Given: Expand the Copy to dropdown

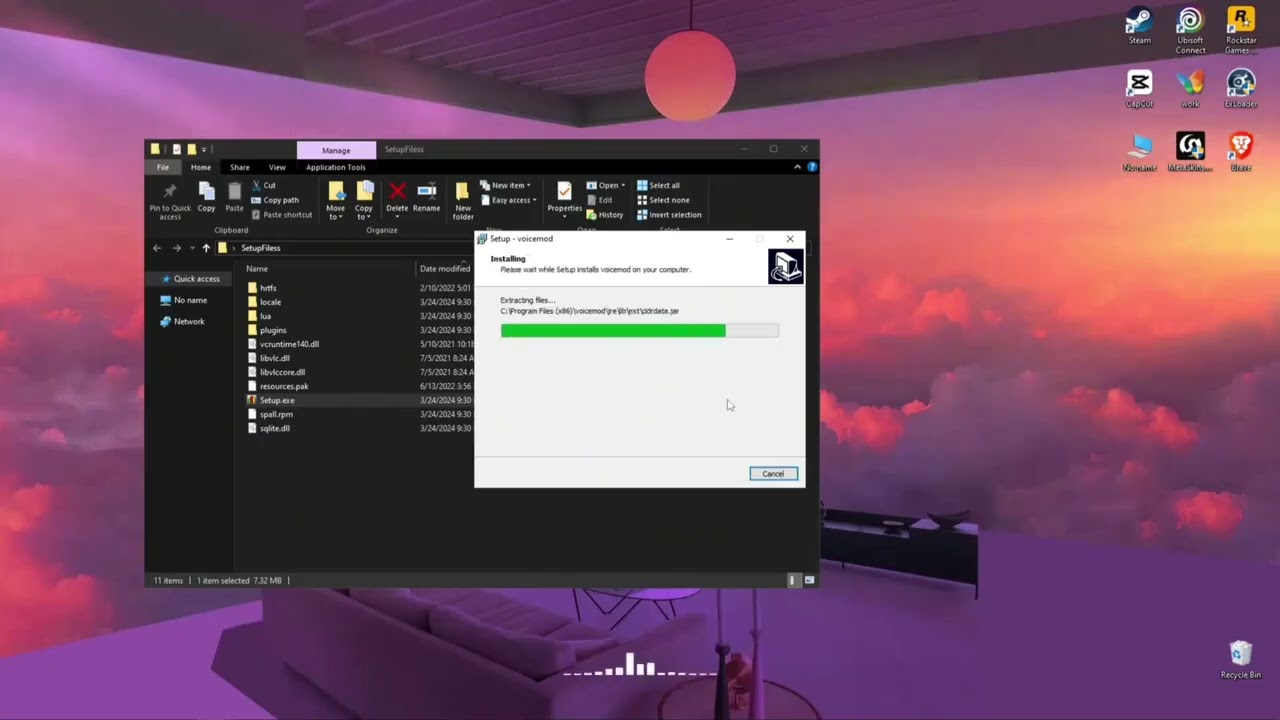Looking at the screenshot, I should click(364, 200).
